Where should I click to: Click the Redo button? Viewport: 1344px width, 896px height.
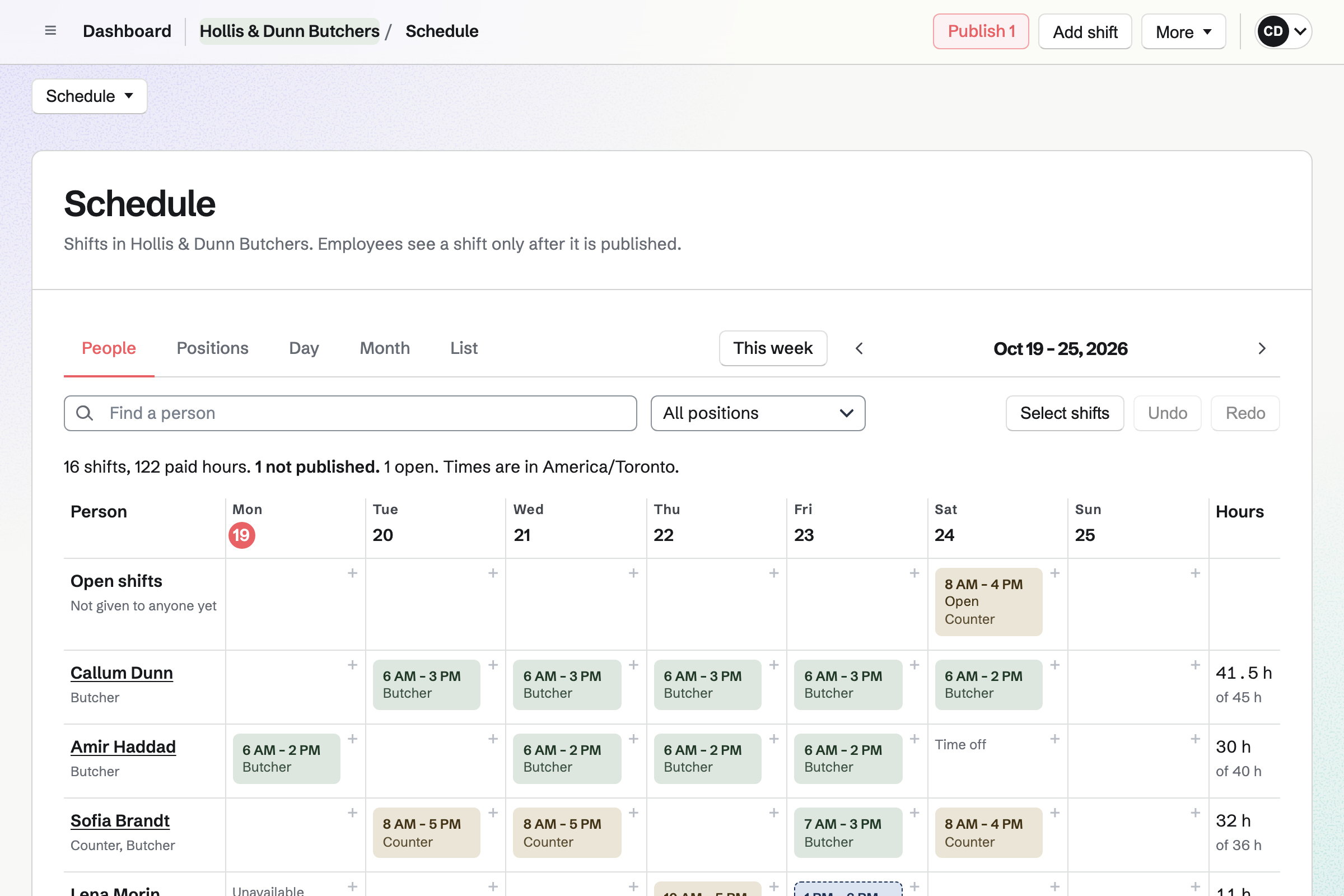pos(1244,413)
